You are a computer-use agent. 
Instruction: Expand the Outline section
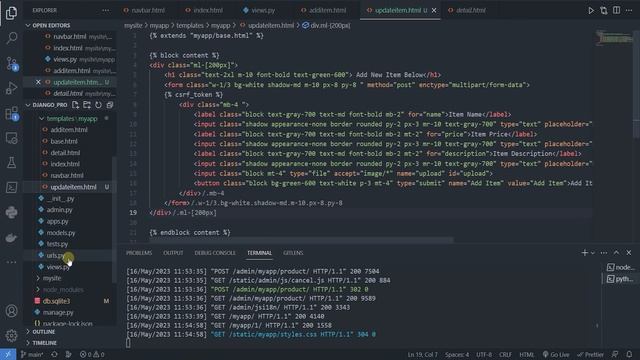point(44,332)
